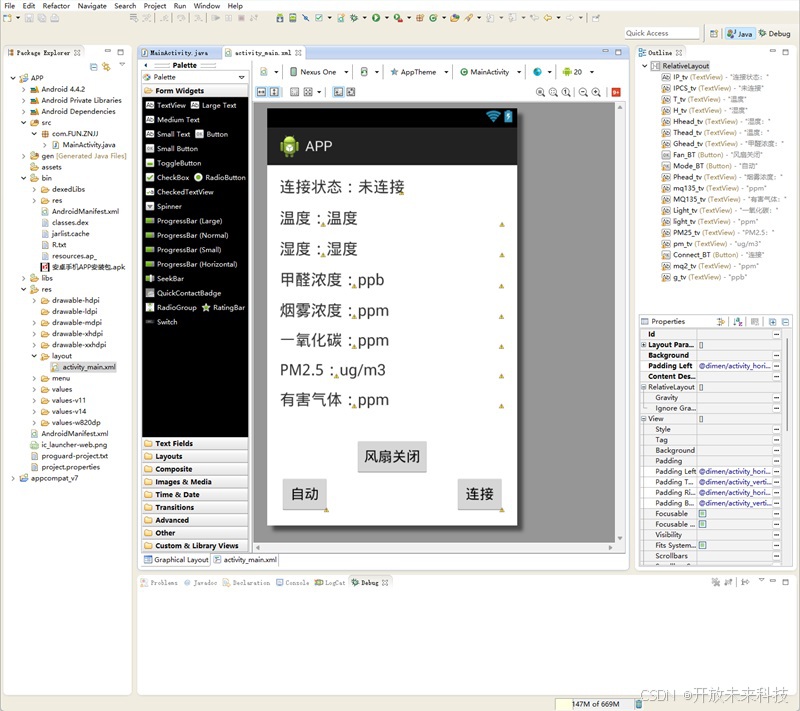
Task: Open the Window menu
Action: pos(207,6)
